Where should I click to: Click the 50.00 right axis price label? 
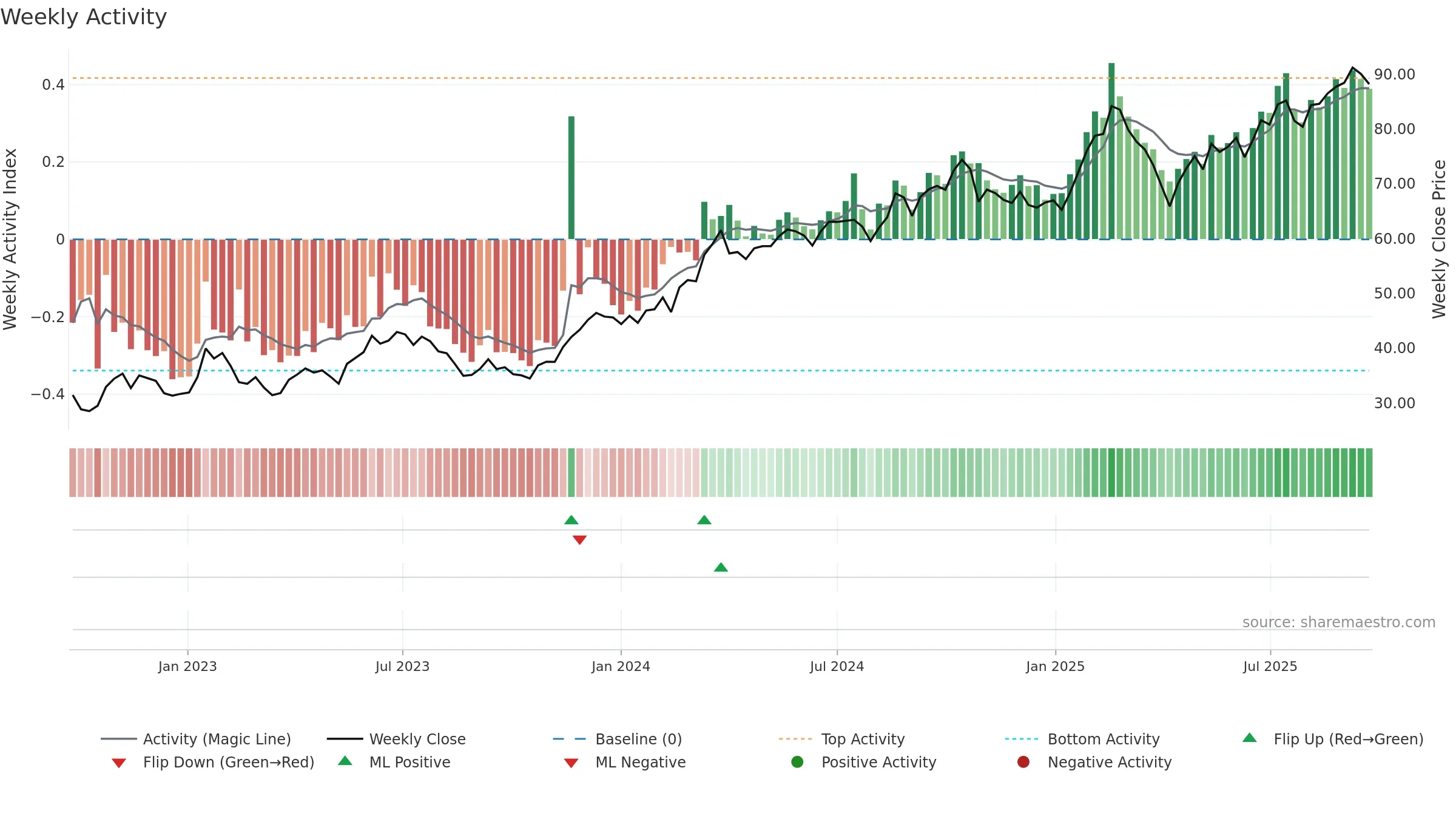click(1395, 294)
